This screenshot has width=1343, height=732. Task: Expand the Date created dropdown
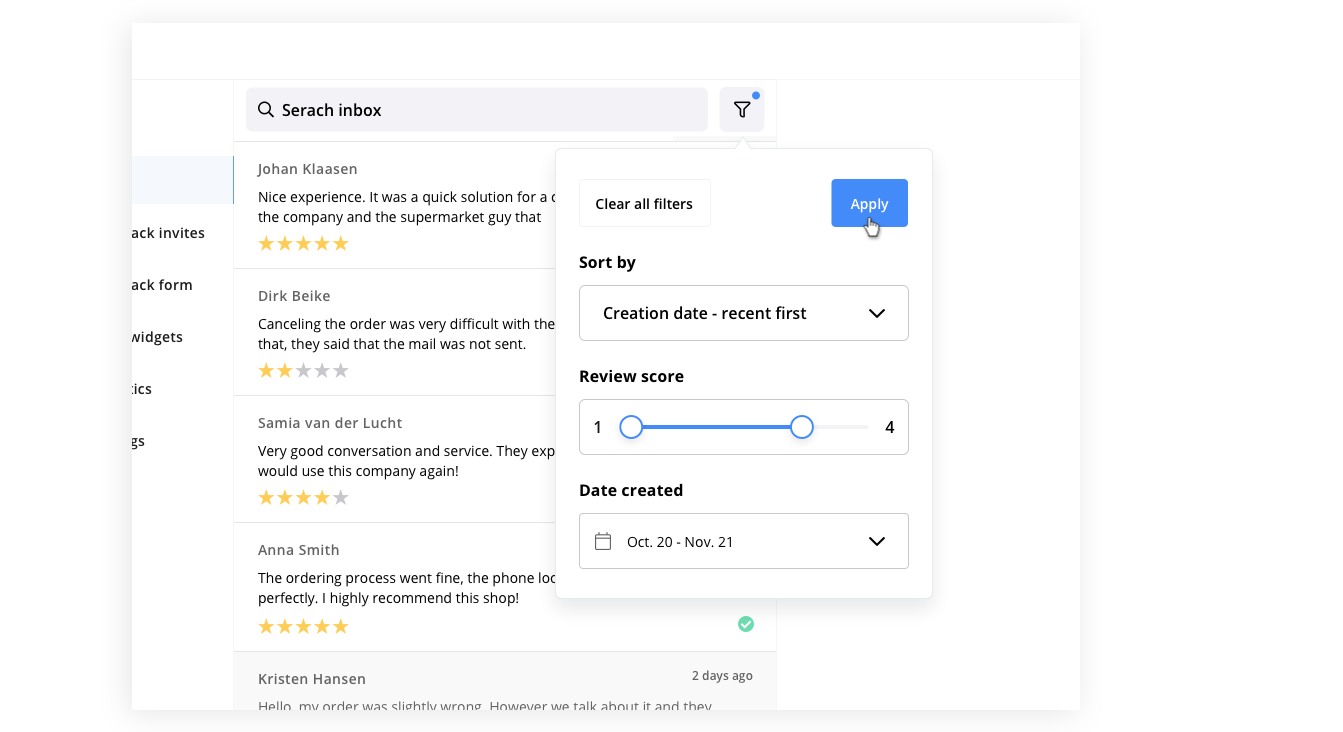743,541
